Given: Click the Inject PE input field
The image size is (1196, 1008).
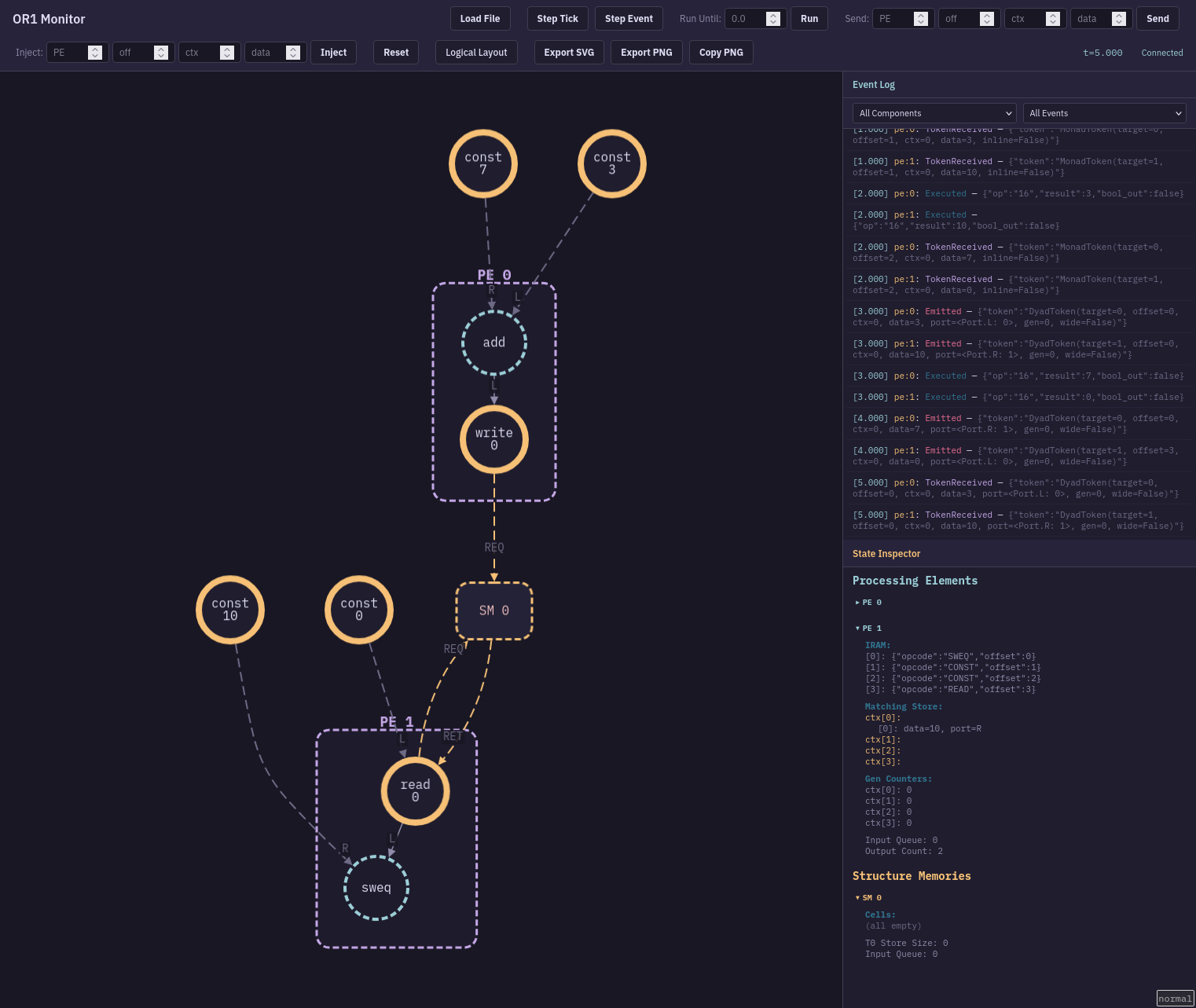Looking at the screenshot, I should (x=69, y=53).
